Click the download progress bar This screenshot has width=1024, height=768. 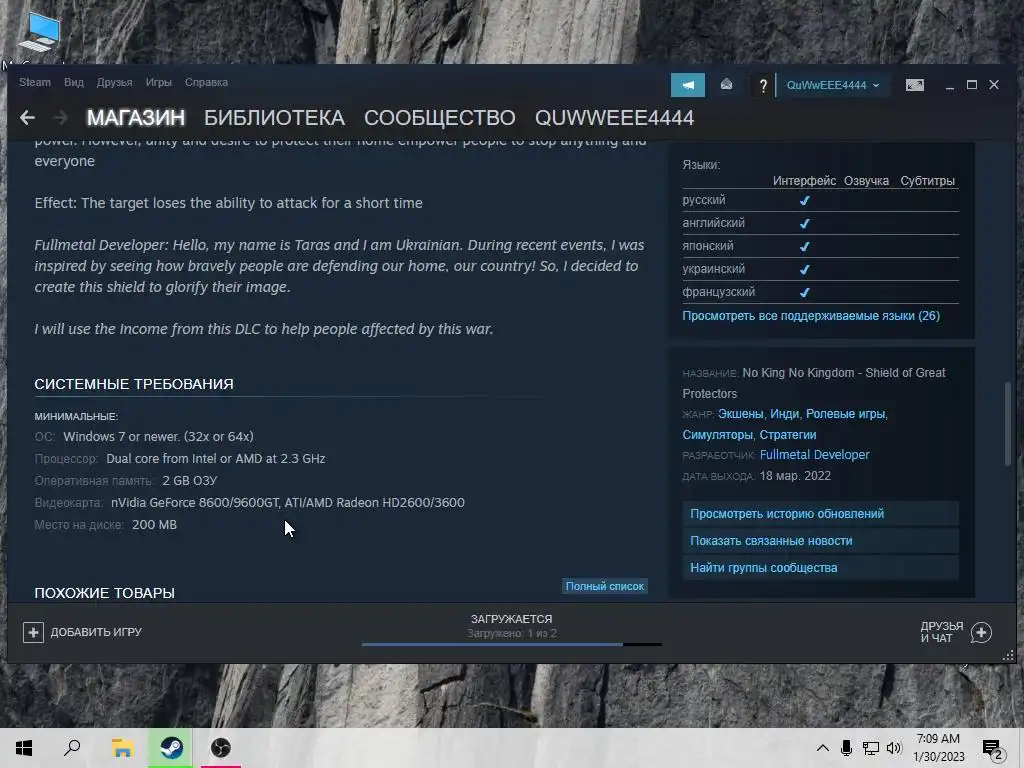coord(511,645)
